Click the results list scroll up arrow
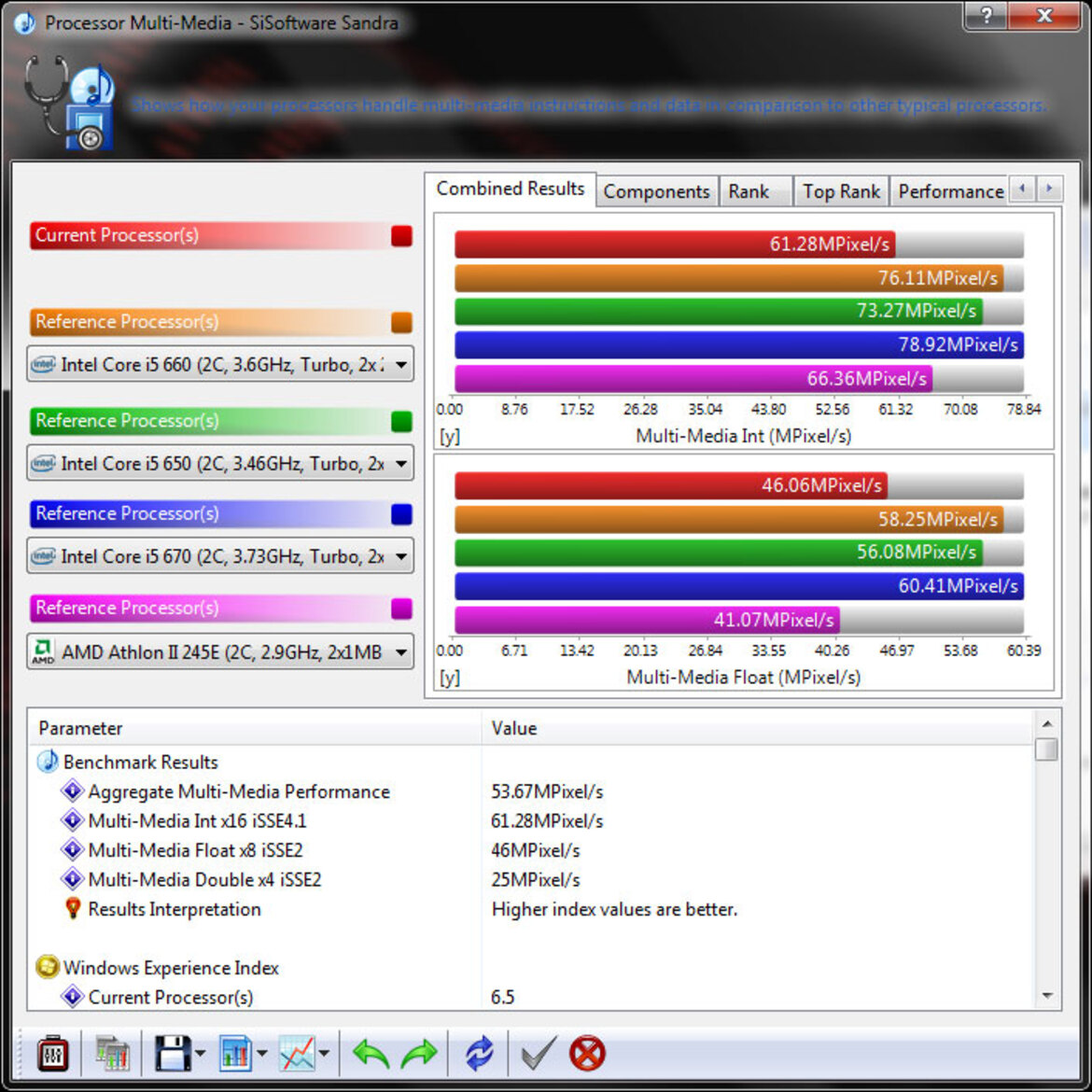 pyautogui.click(x=1046, y=723)
